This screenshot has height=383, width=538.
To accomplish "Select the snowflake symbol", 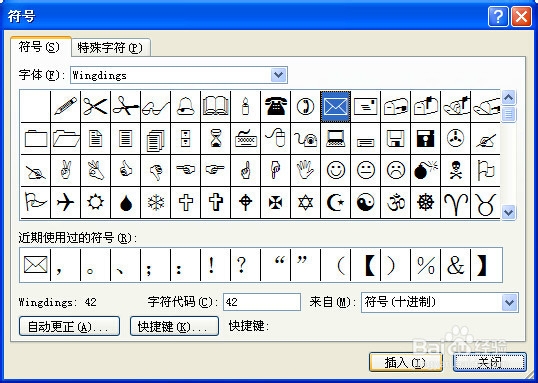I will (155, 202).
